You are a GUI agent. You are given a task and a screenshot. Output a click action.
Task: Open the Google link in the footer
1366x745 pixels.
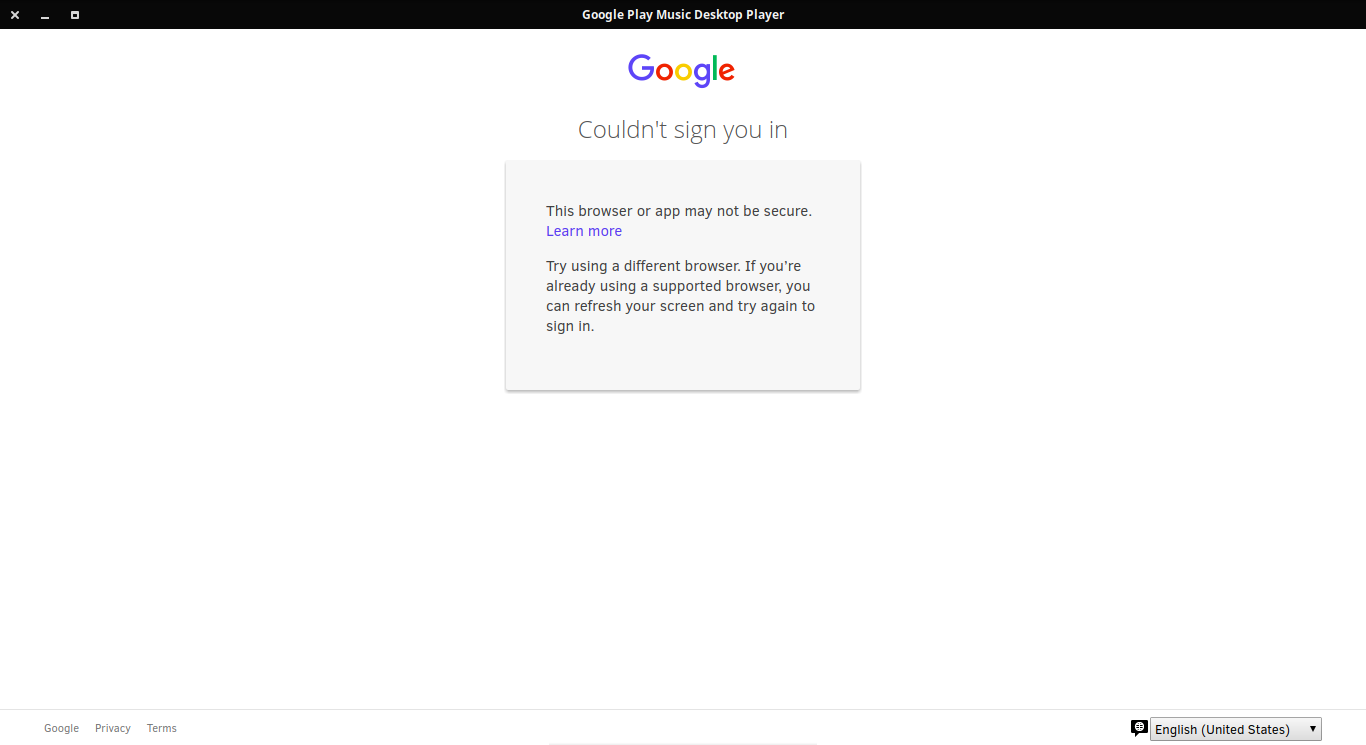point(61,728)
